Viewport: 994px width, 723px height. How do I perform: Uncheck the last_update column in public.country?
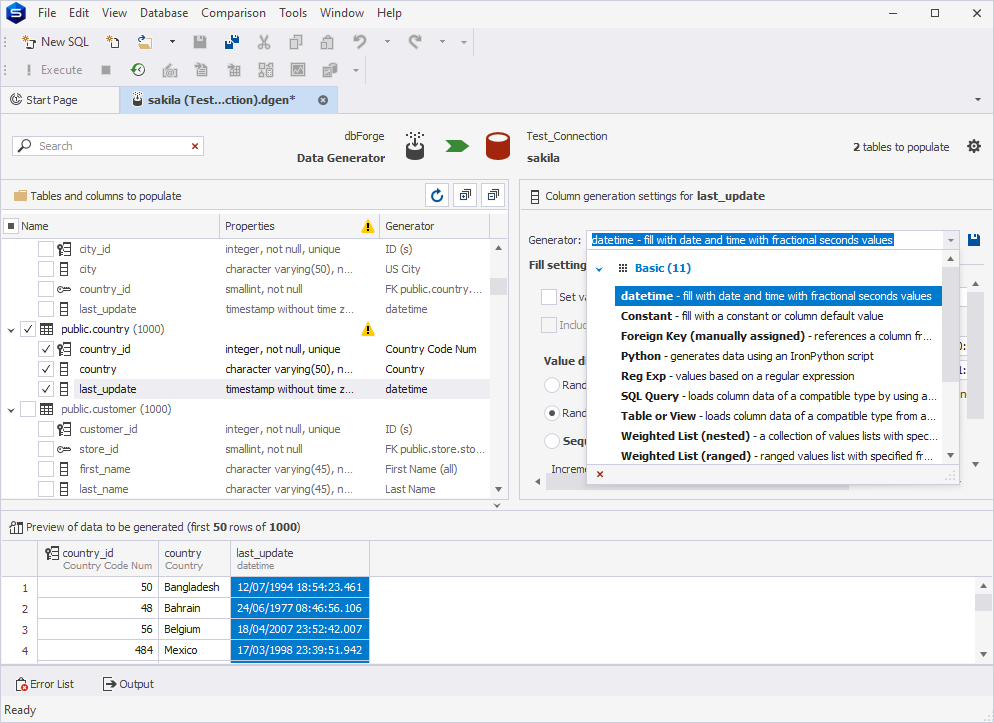click(46, 389)
